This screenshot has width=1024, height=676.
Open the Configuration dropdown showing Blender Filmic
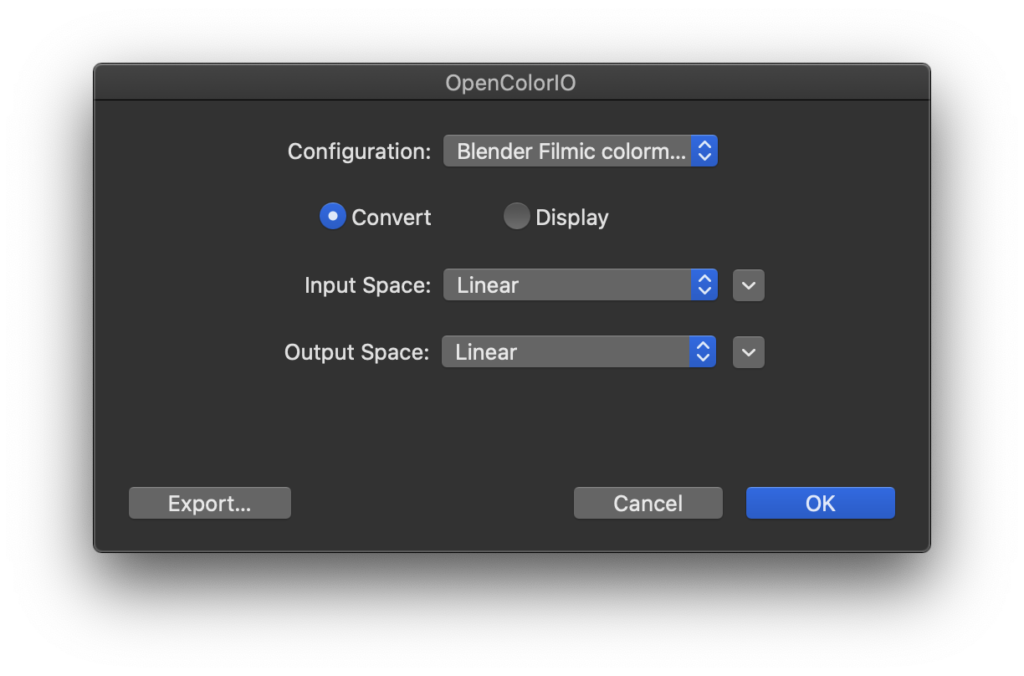point(570,151)
